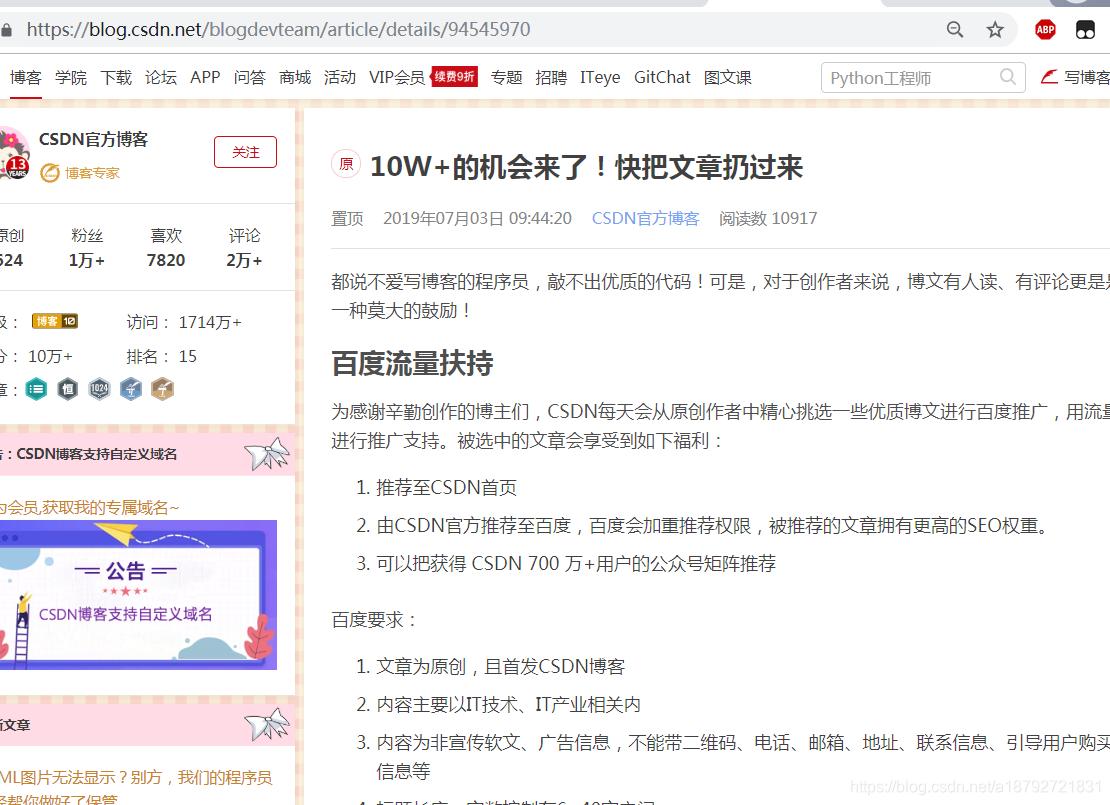Click the article title 10W+的机会来了

pos(586,167)
